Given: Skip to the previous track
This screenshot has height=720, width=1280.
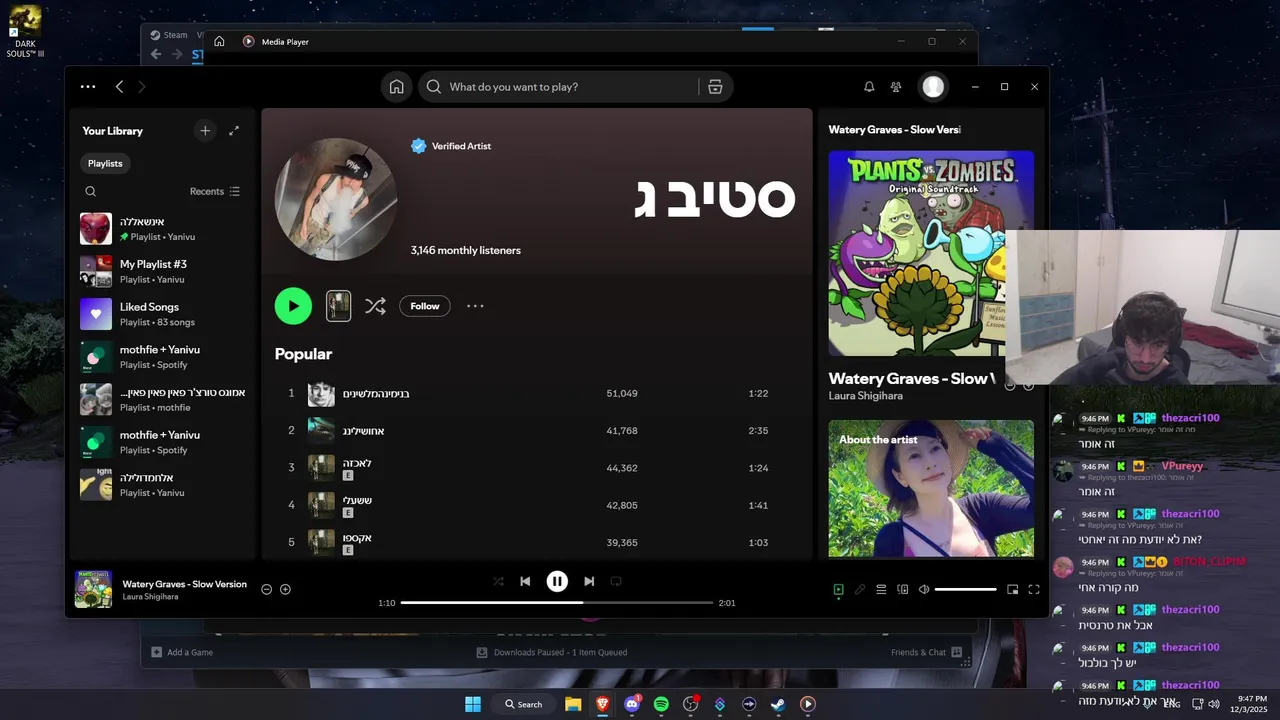Looking at the screenshot, I should coord(525,581).
